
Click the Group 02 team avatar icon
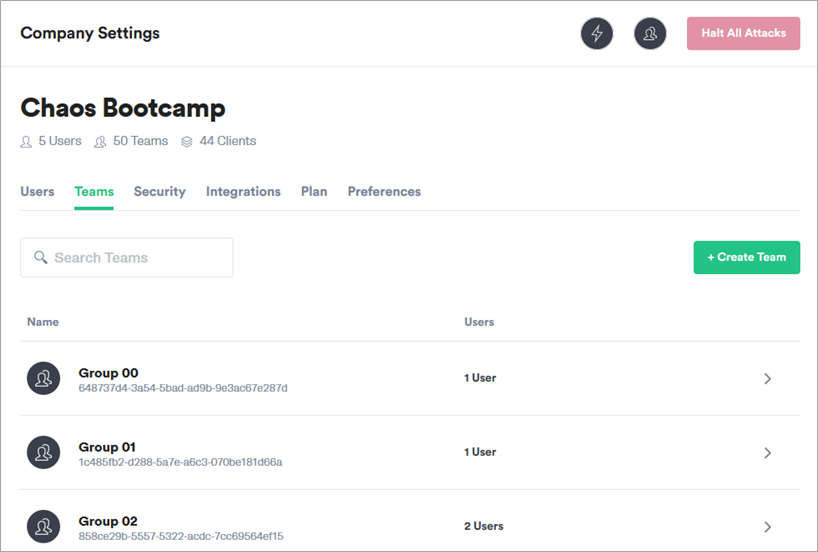pyautogui.click(x=43, y=526)
